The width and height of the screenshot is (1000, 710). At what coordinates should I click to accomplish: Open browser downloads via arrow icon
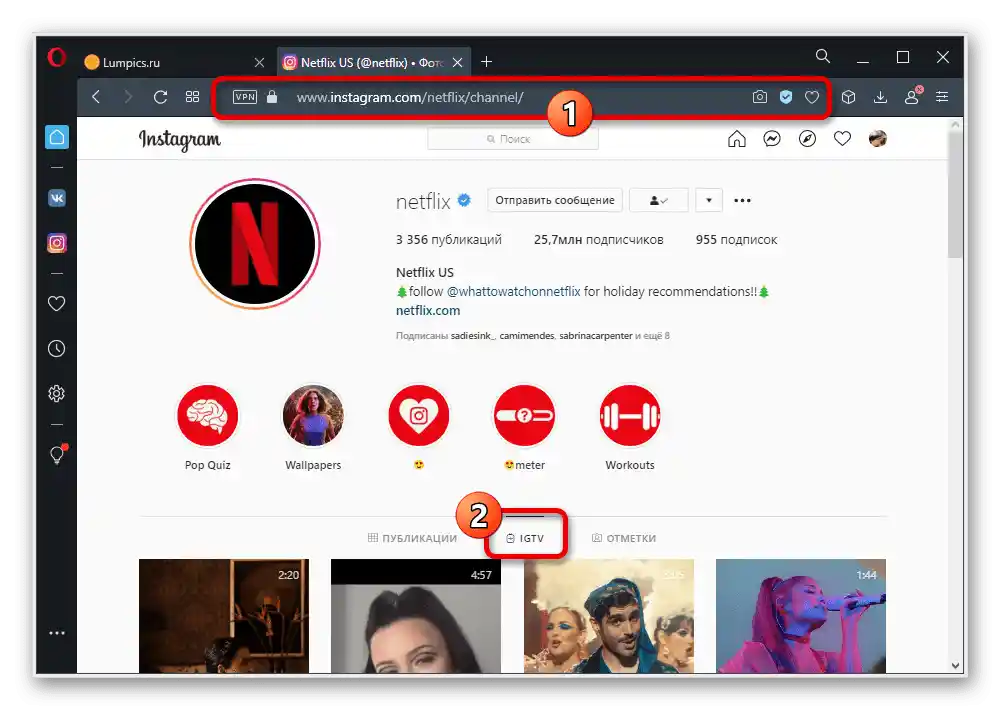pos(881,97)
